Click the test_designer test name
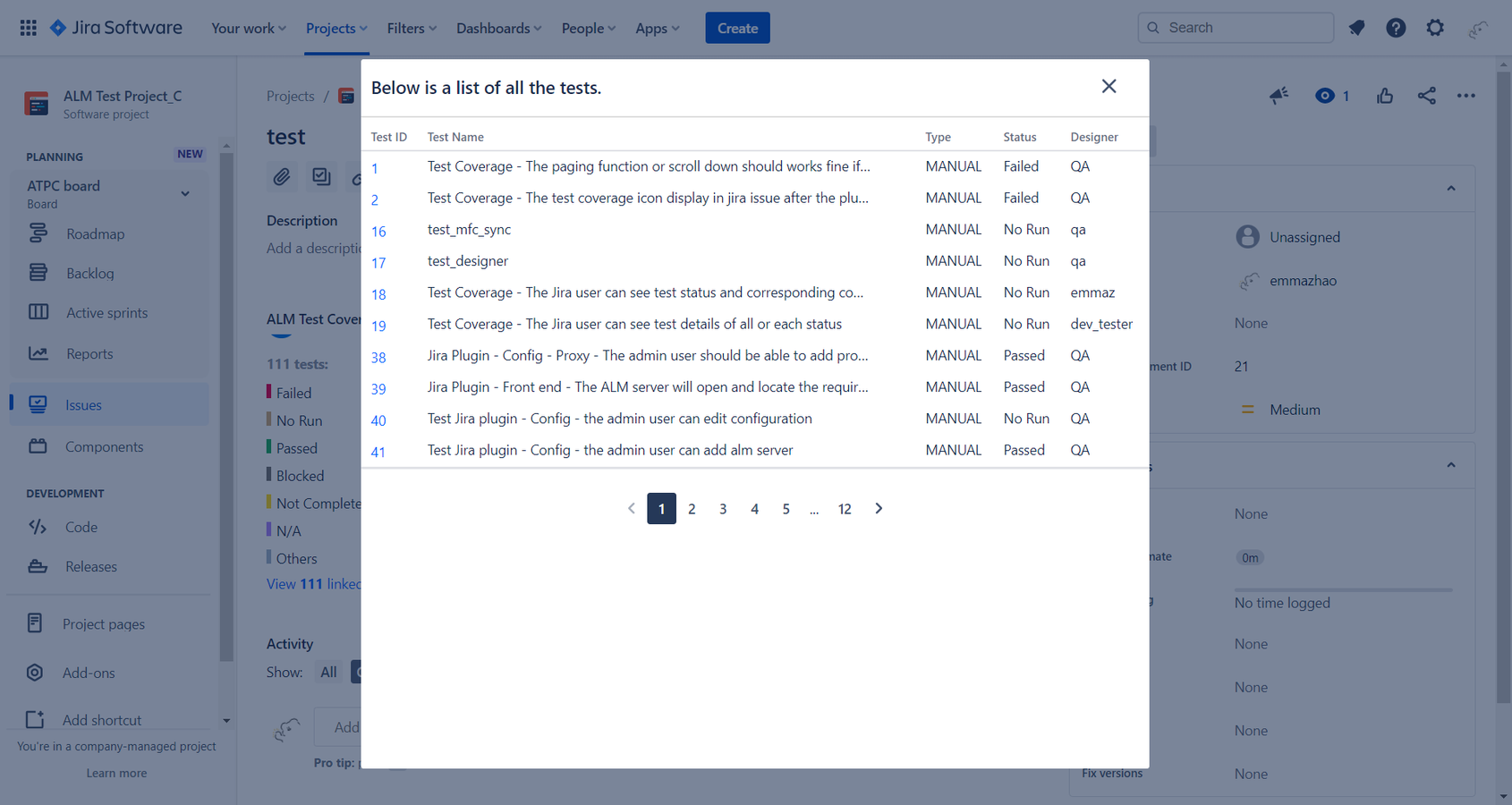This screenshot has height=805, width=1512. (x=468, y=260)
